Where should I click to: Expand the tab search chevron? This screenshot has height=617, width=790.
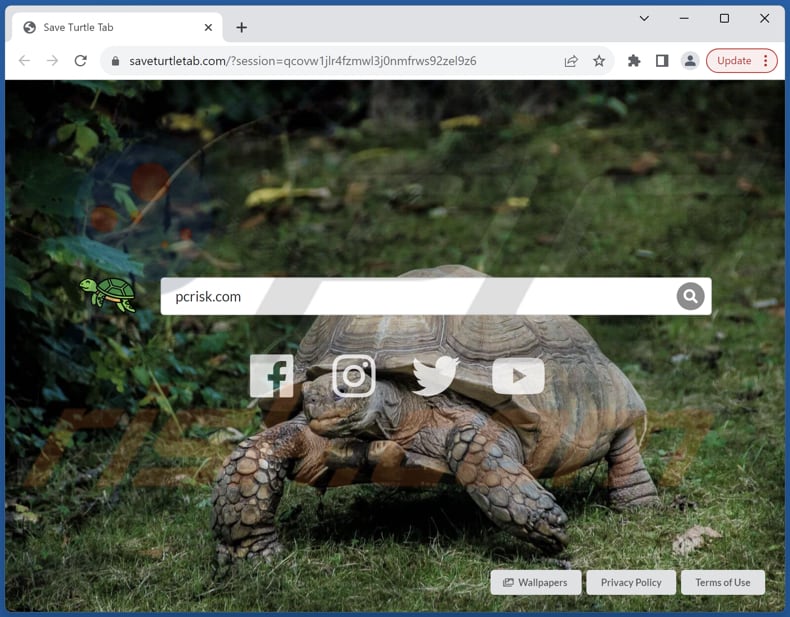[x=644, y=19]
